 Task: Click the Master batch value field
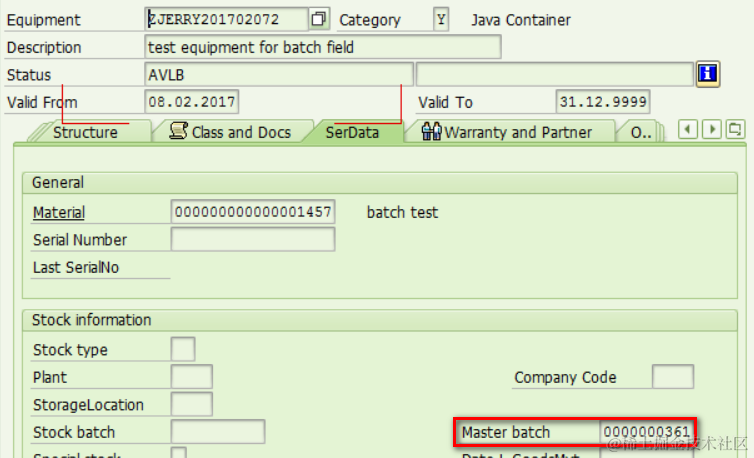pos(646,432)
